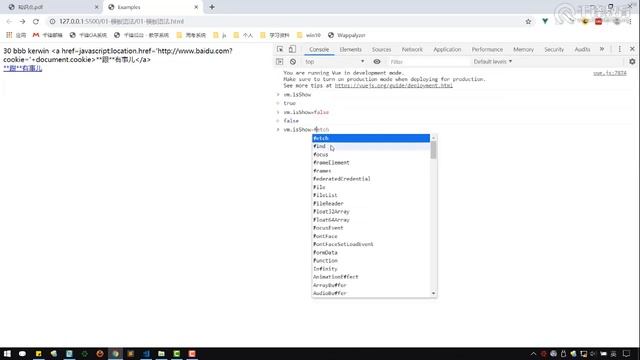Click the 'true' console output line
The height and width of the screenshot is (360, 640).
tap(289, 103)
